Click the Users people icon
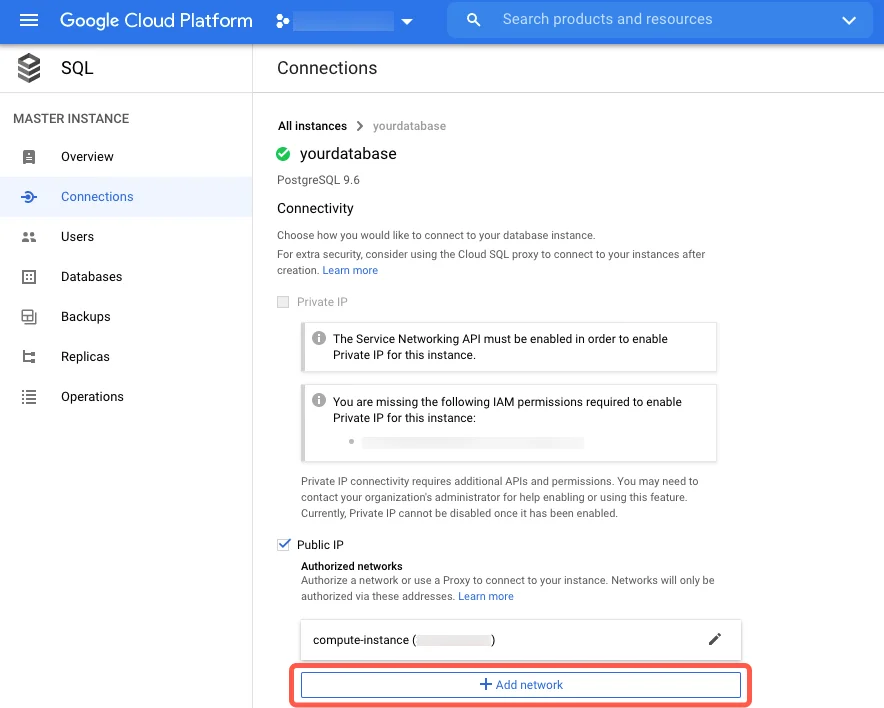 [x=29, y=237]
